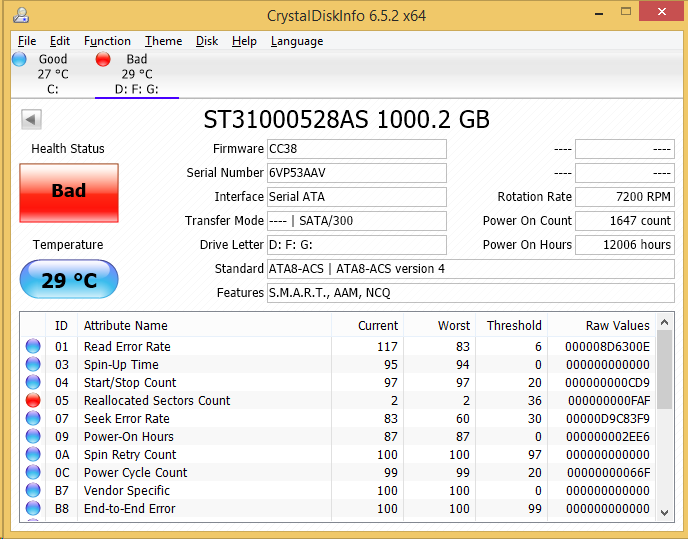Click the Power On Hours field 12006 hours
690x540 pixels.
pyautogui.click(x=625, y=245)
